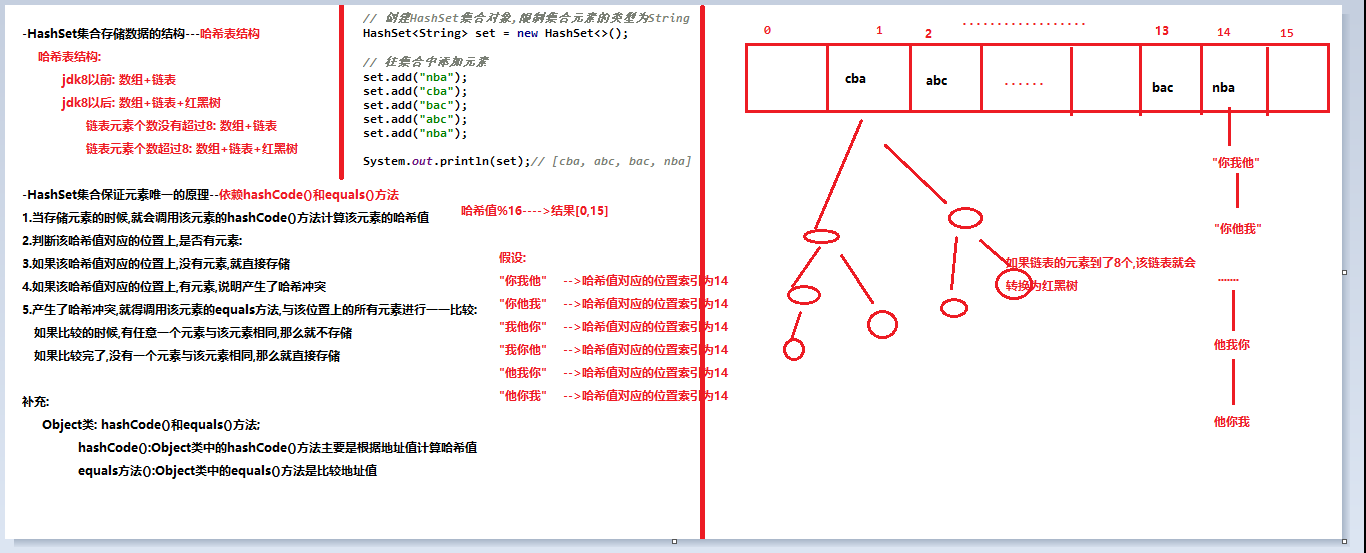Image resolution: width=1366 pixels, height=553 pixels.
Task: Click the 'nba' array cell
Action: (x=1234, y=78)
